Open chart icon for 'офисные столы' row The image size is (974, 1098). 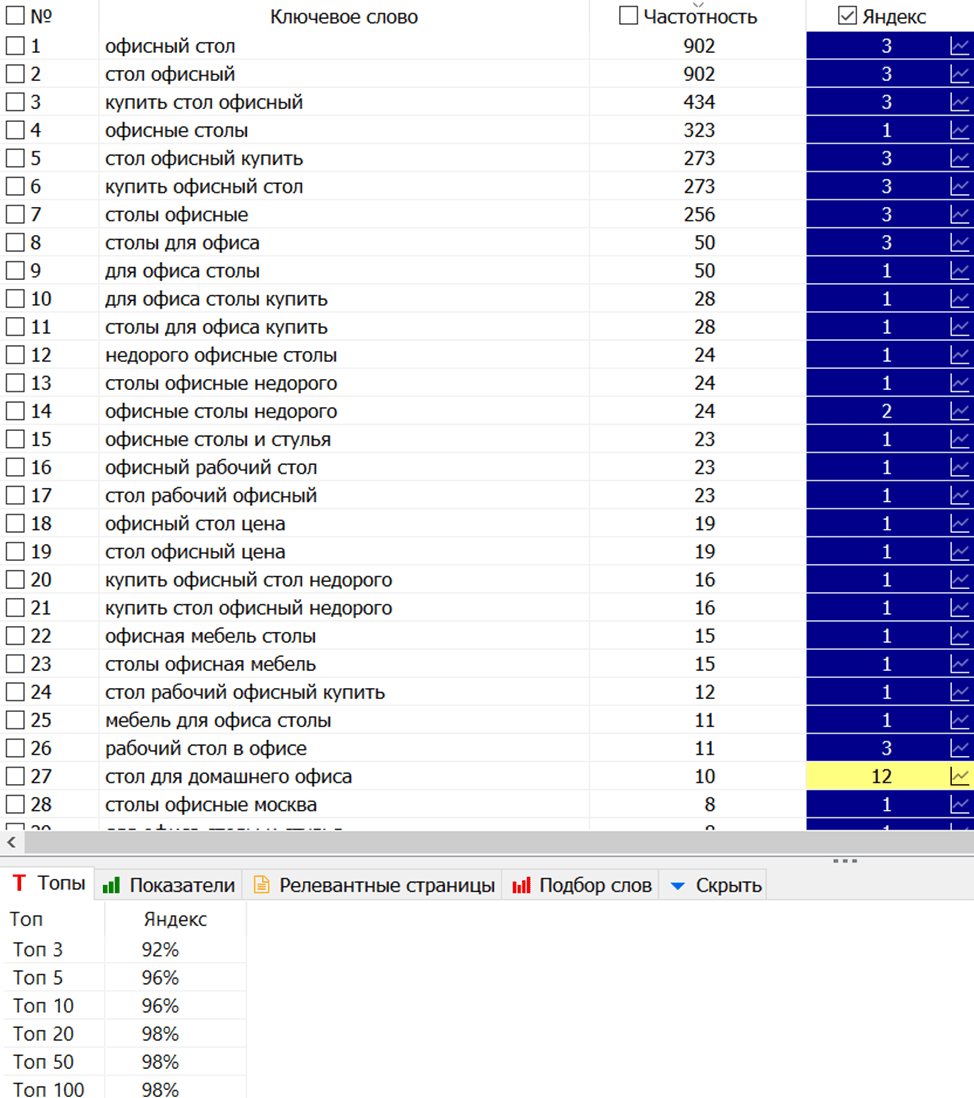click(959, 130)
